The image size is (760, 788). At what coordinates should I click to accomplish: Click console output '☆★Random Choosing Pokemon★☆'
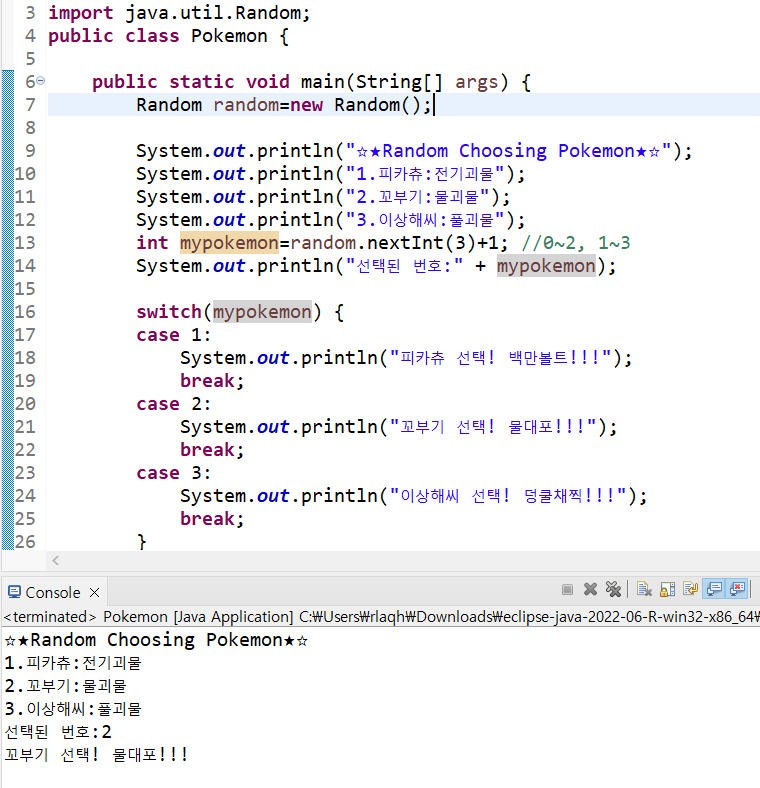pyautogui.click(x=156, y=640)
